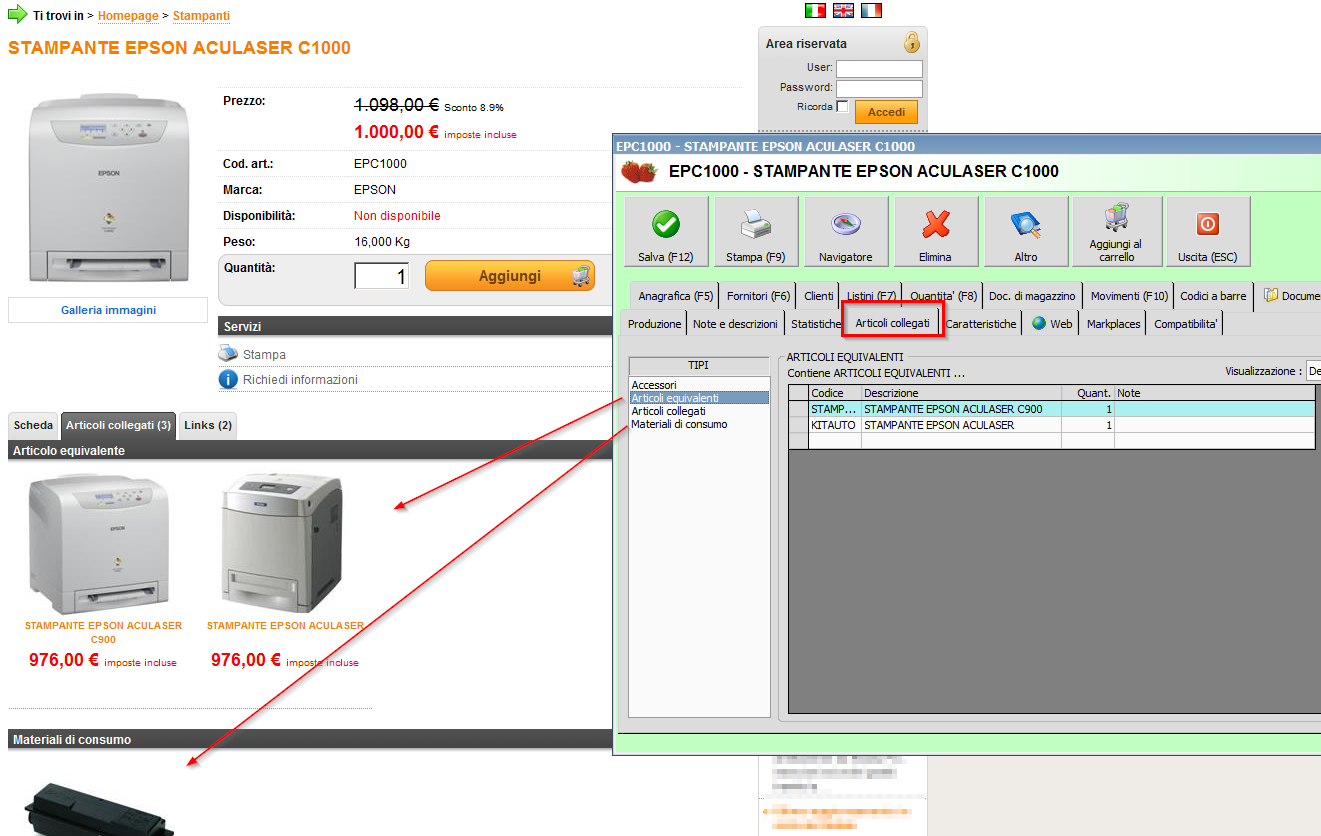
Task: Click the info icon beside Richiedi informazioni
Action: pyautogui.click(x=228, y=379)
